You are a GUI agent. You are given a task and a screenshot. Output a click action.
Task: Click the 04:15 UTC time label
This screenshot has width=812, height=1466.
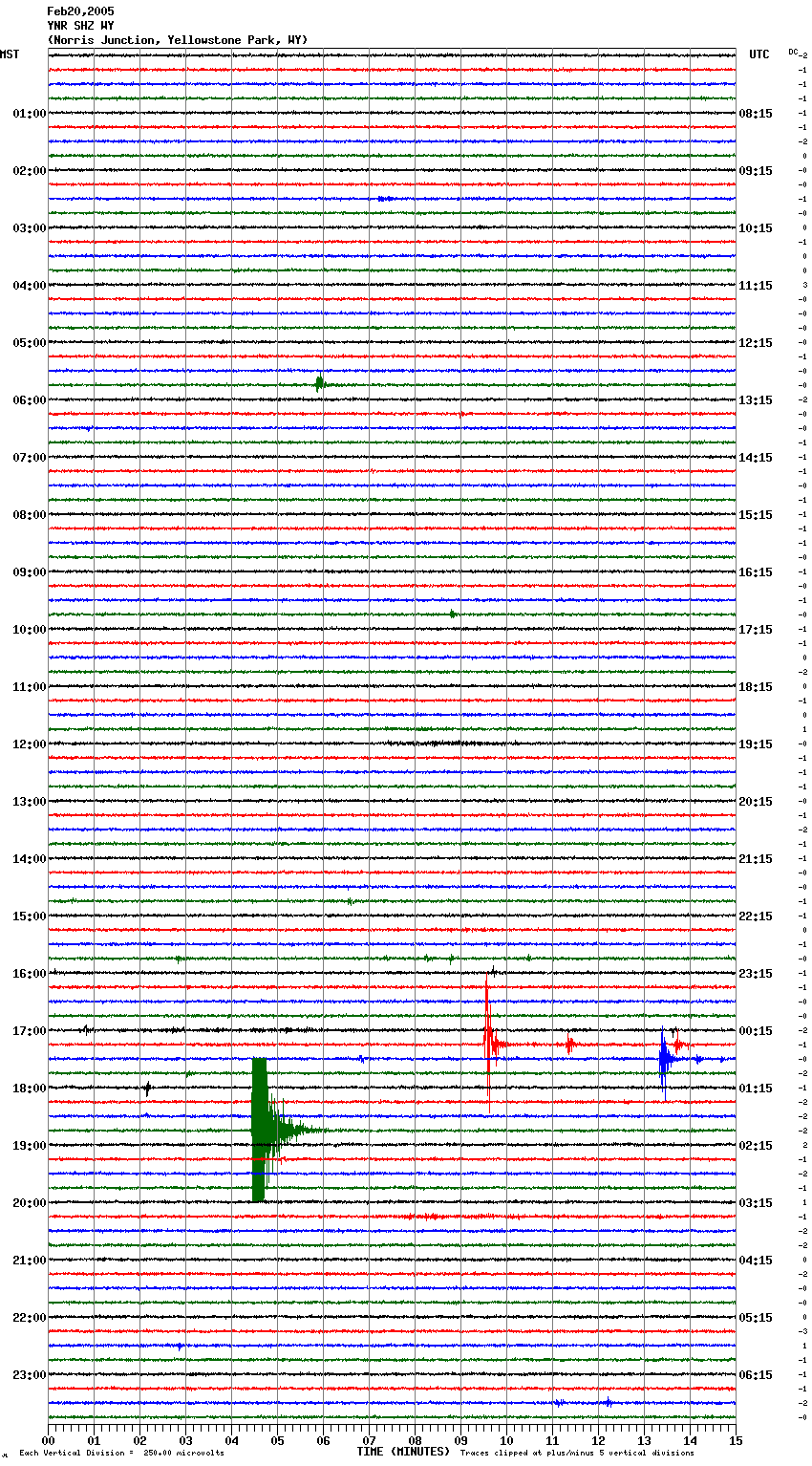[756, 1261]
